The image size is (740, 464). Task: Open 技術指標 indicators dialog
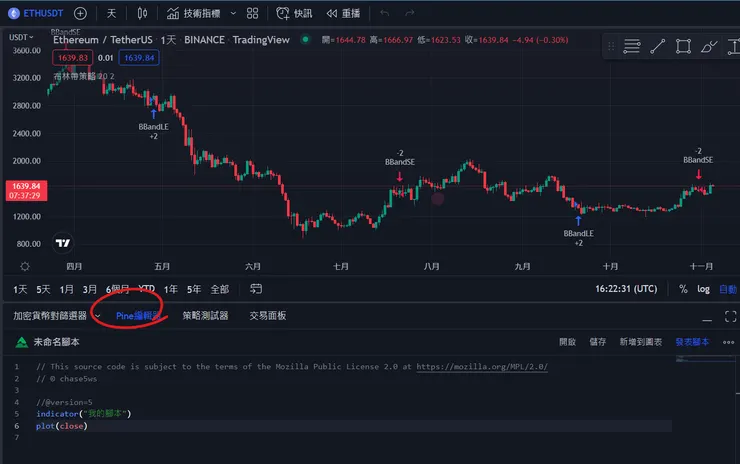193,13
